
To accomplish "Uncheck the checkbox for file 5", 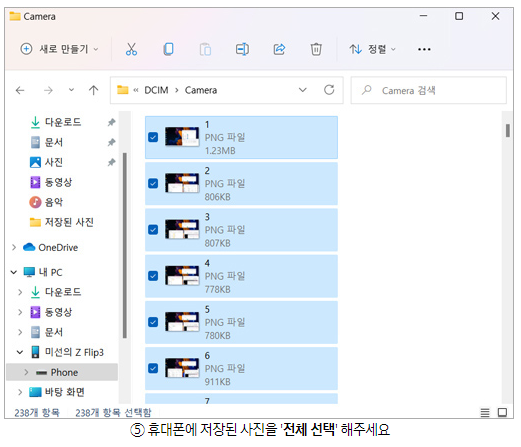I will pyautogui.click(x=153, y=322).
